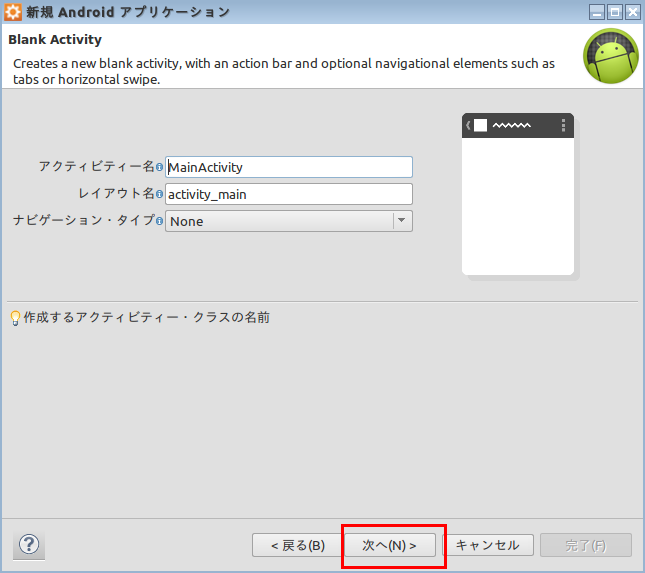
Task: Click the back chevron in phone preview
Action: [x=468, y=125]
